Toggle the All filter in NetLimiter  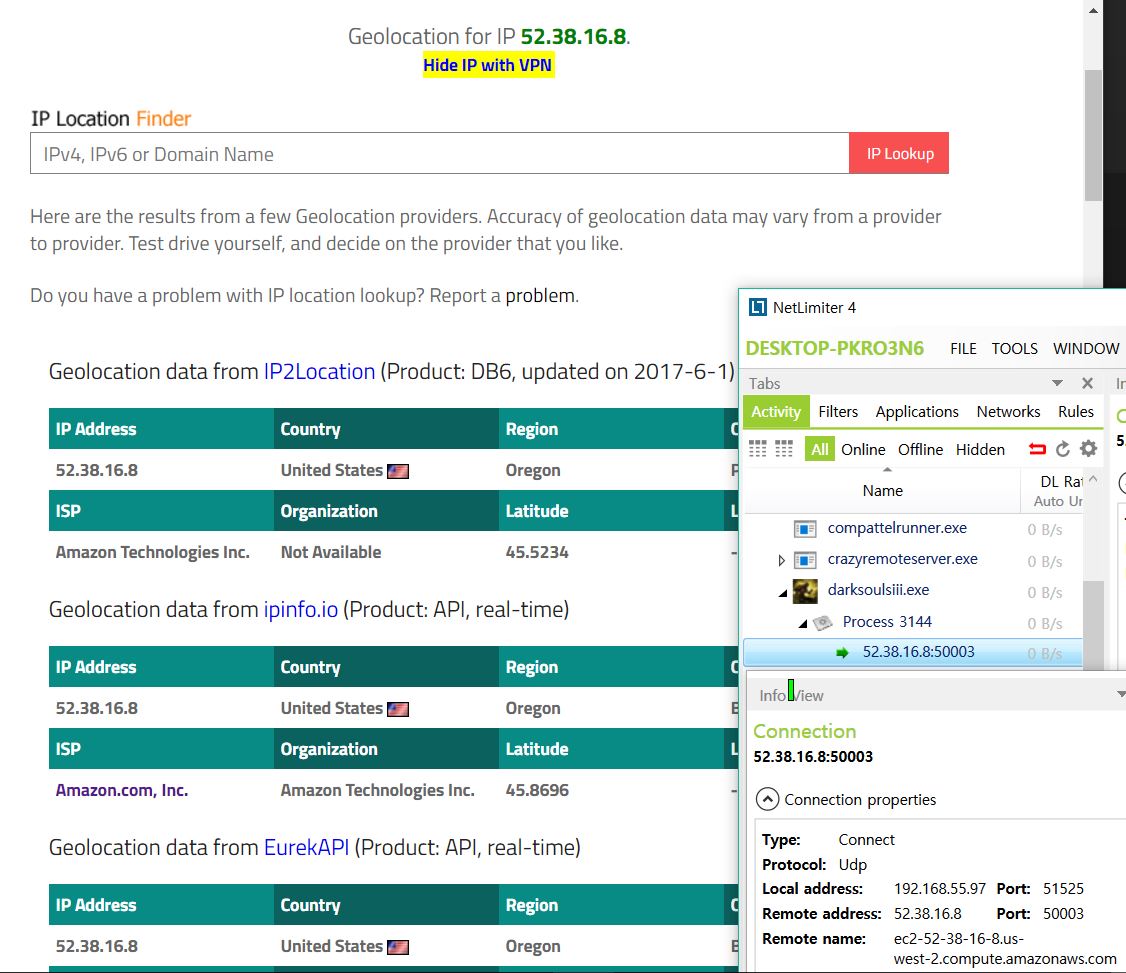pos(819,450)
